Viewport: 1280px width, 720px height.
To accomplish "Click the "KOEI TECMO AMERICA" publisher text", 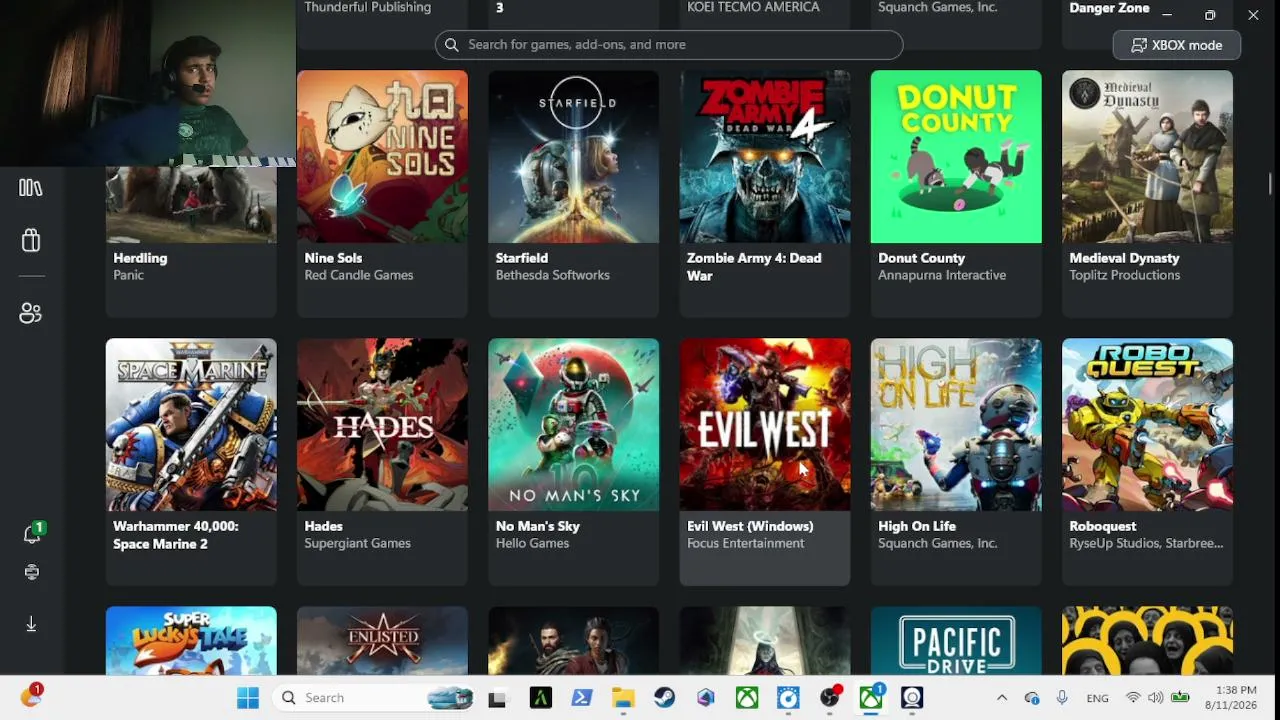I will pos(753,7).
